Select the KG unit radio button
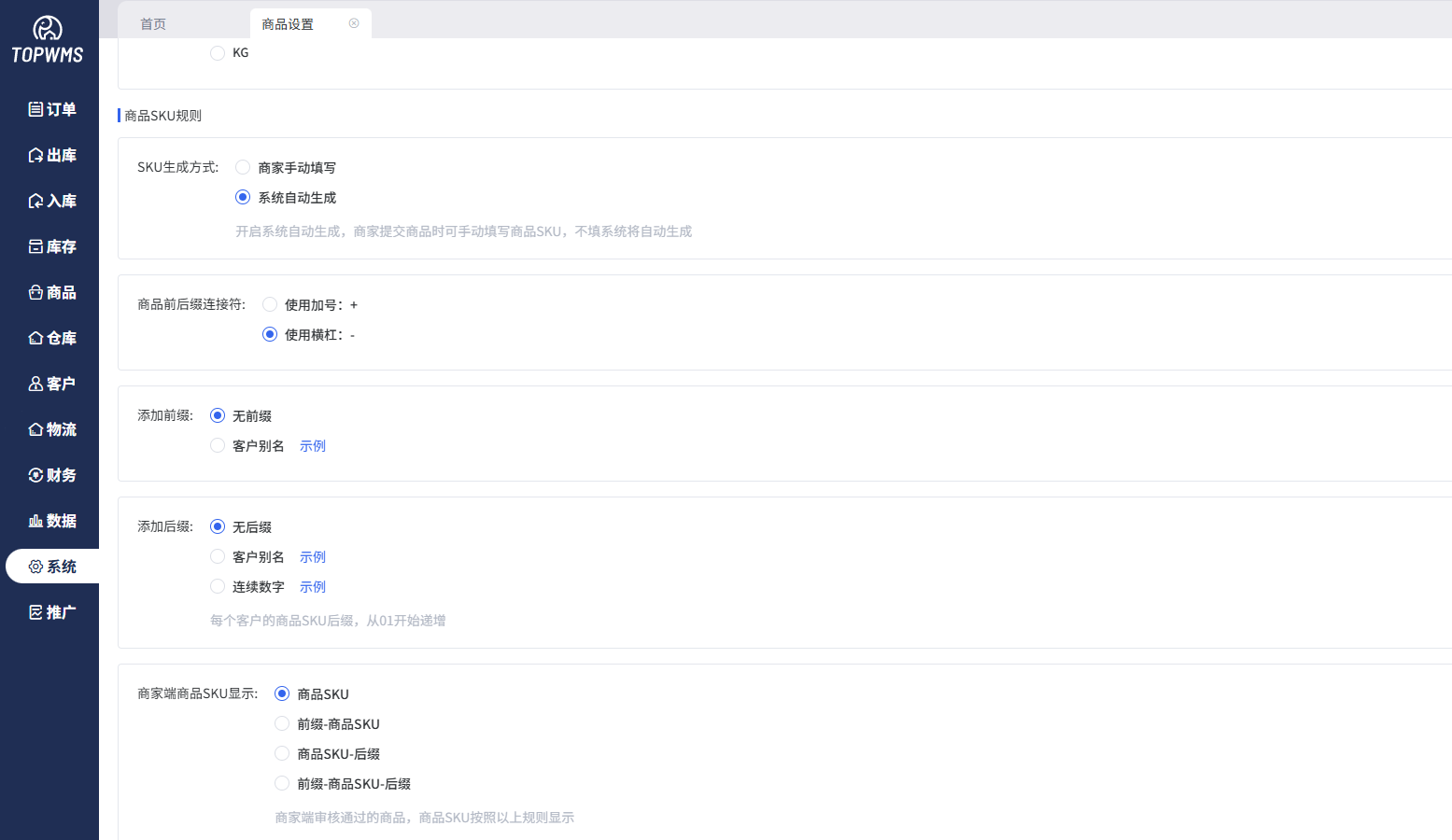The width and height of the screenshot is (1452, 840). click(x=218, y=53)
